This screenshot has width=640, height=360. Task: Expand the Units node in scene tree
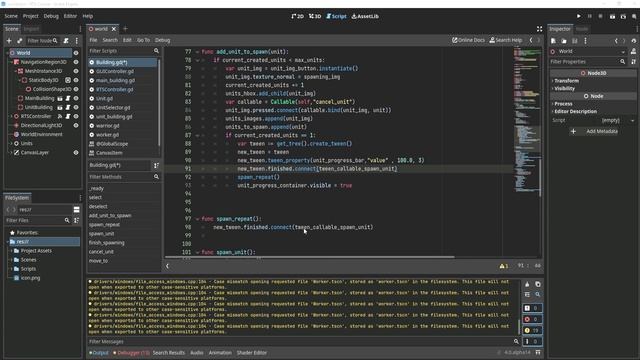point(11,144)
